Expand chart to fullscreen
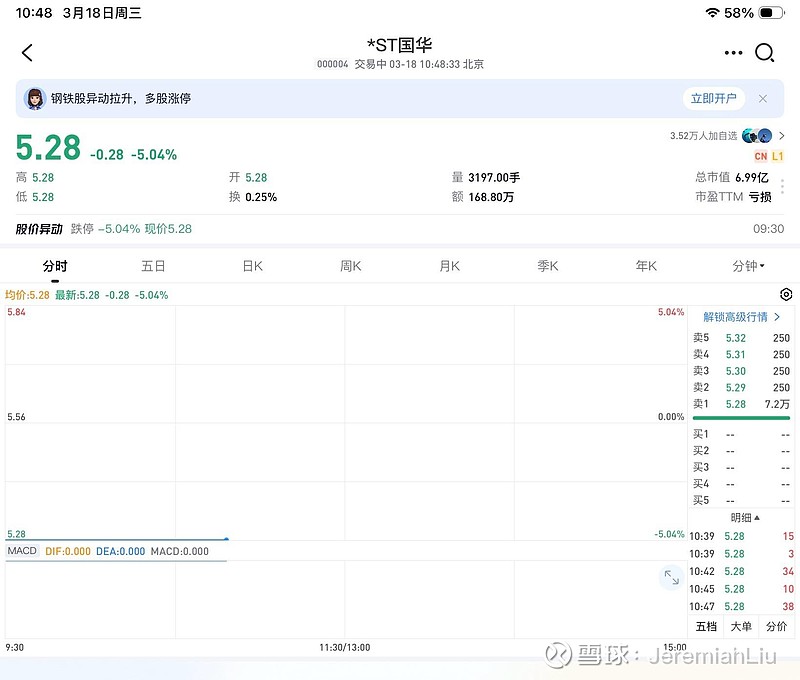This screenshot has height=680, width=800. pyautogui.click(x=671, y=577)
